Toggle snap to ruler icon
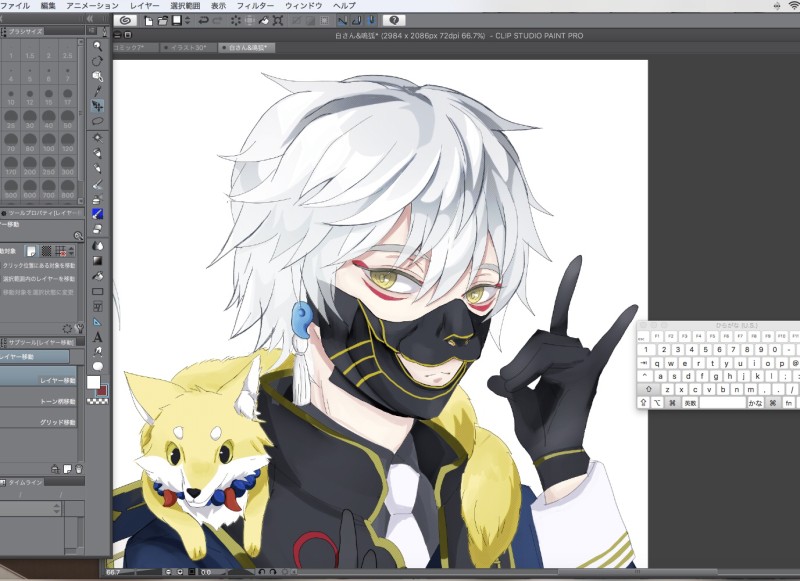 342,20
